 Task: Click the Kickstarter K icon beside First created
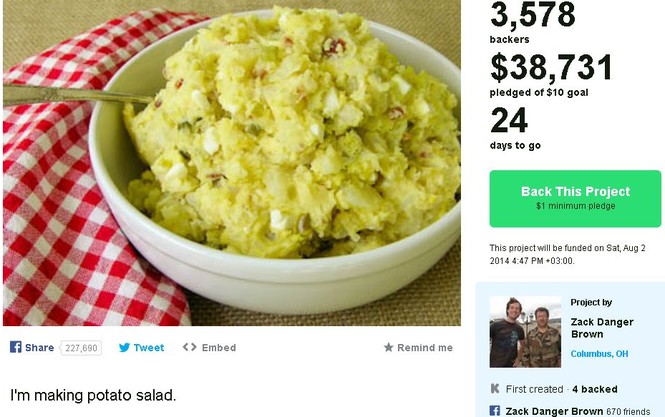[495, 389]
